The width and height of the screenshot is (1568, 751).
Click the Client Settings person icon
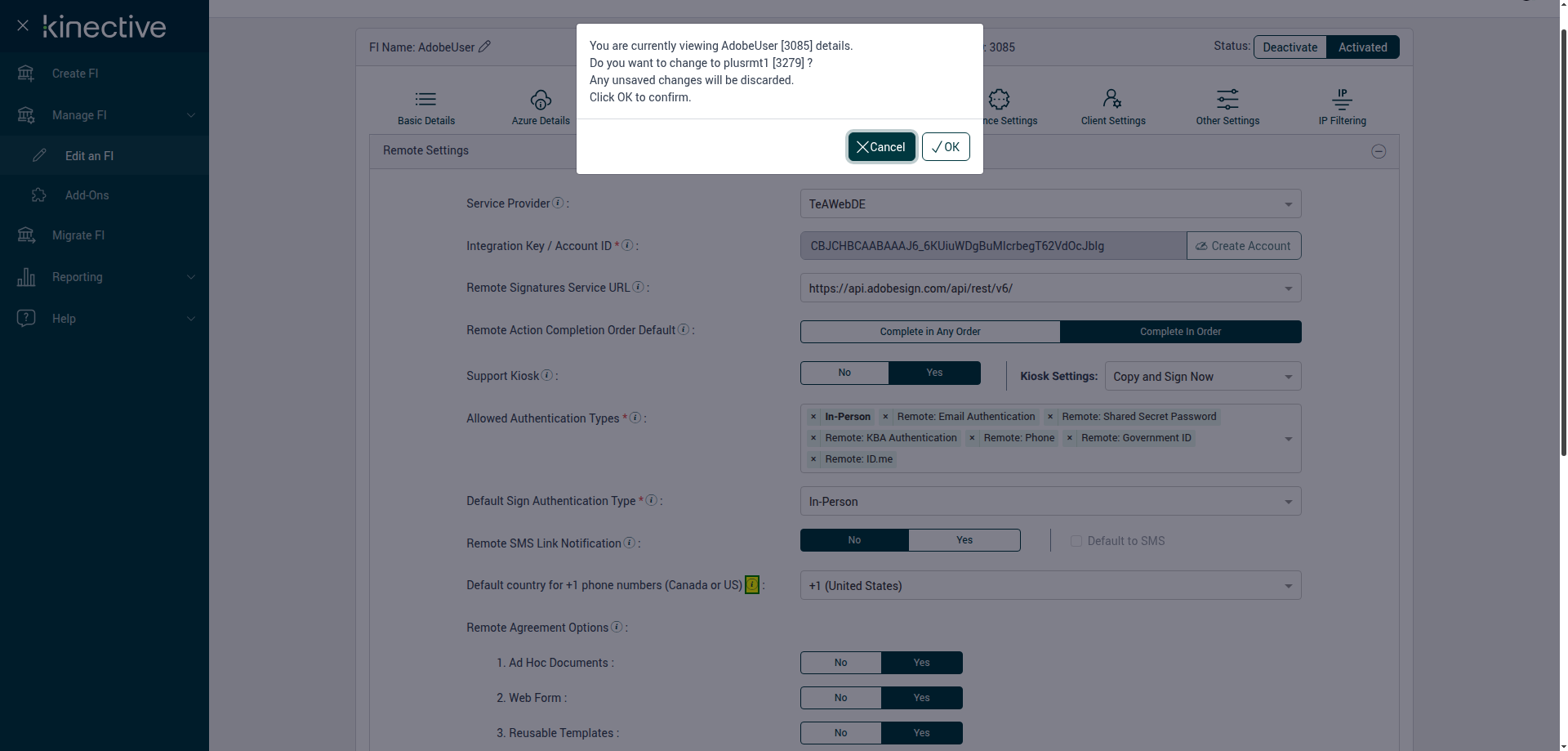1112,100
